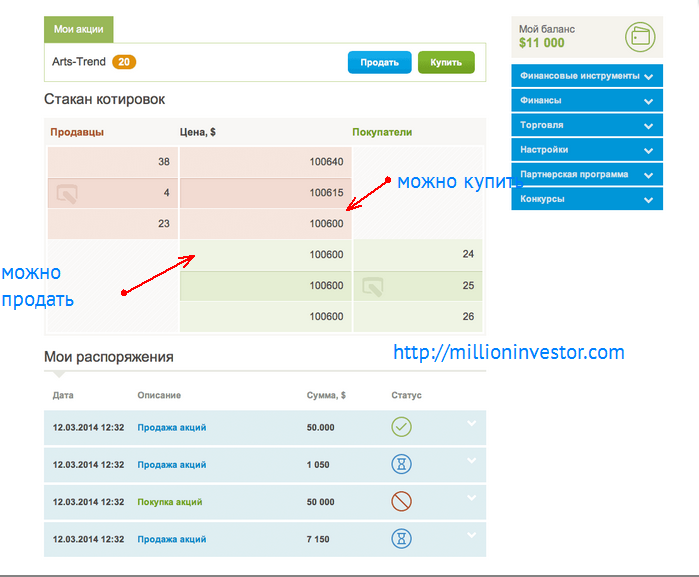Select the Мои акции tab

point(79,29)
